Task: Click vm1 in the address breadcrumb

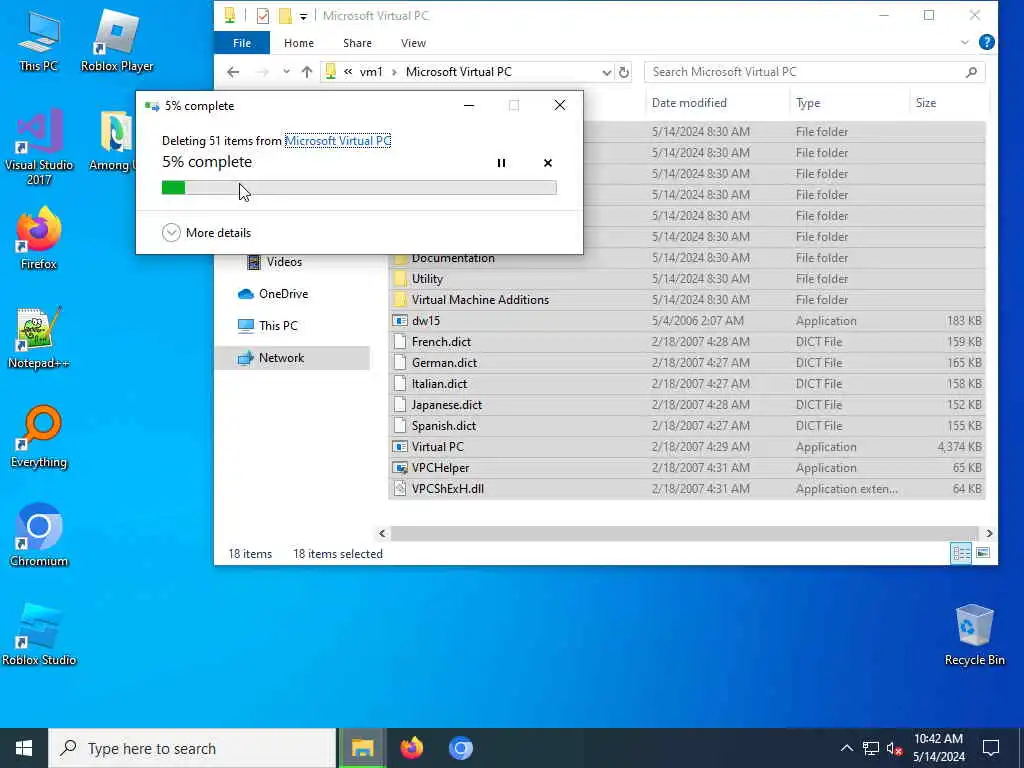Action: (x=371, y=72)
